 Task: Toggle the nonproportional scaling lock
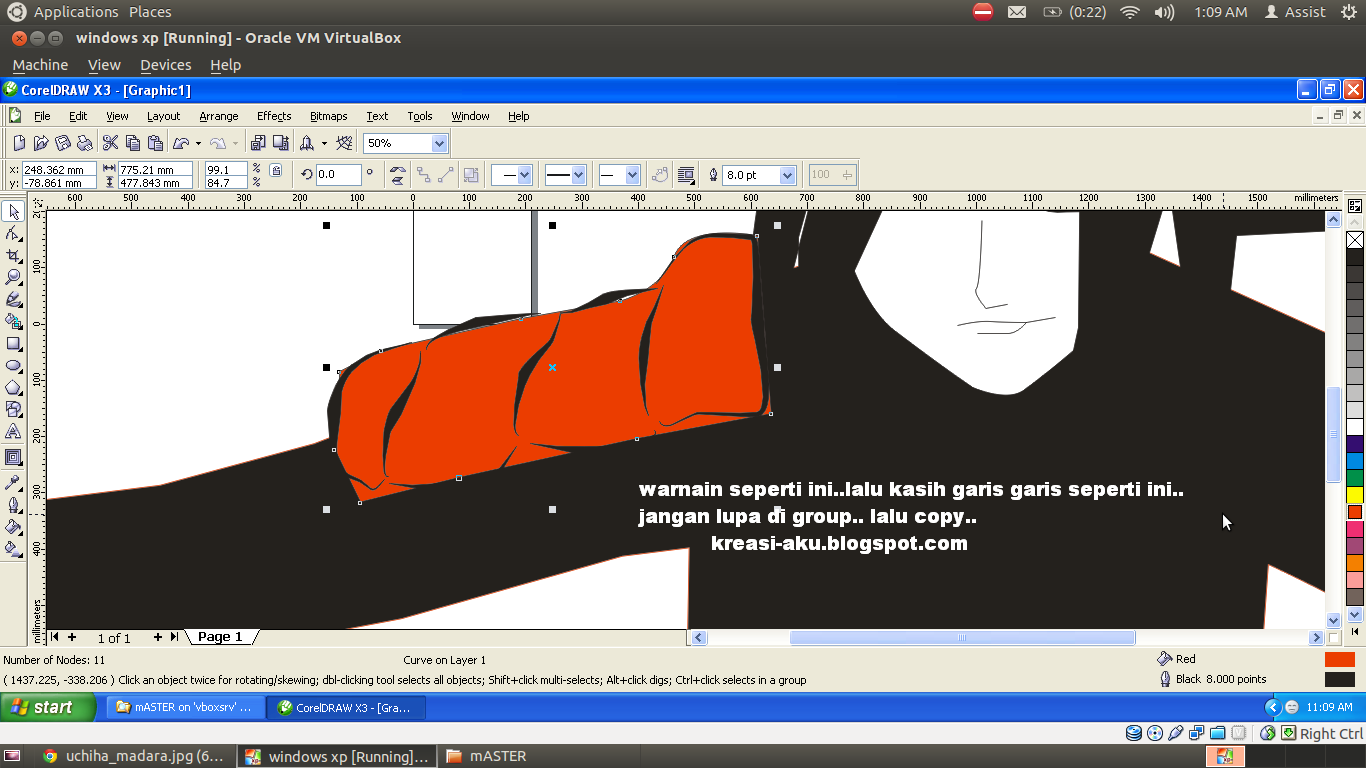pos(276,170)
